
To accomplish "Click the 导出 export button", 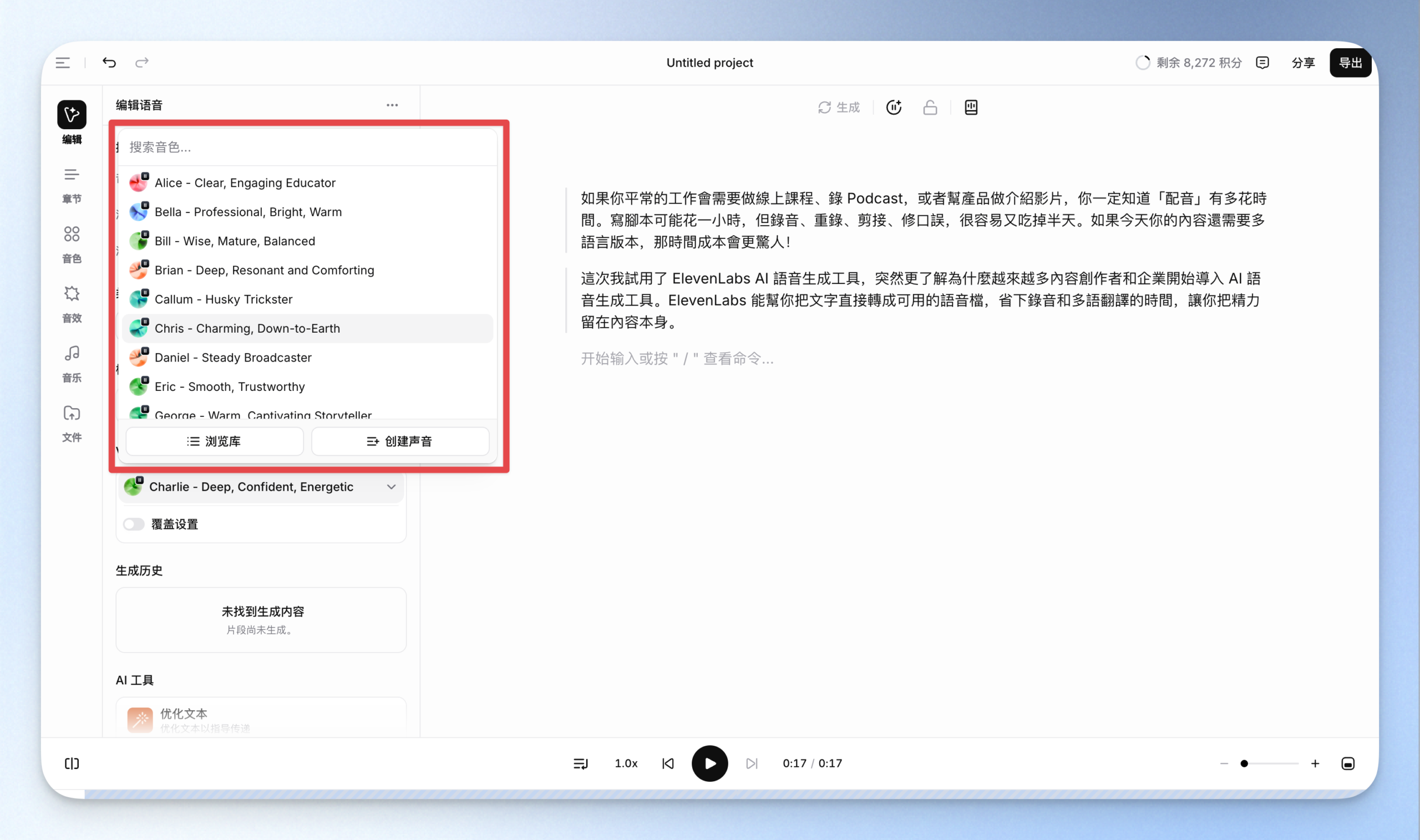I will [x=1350, y=63].
